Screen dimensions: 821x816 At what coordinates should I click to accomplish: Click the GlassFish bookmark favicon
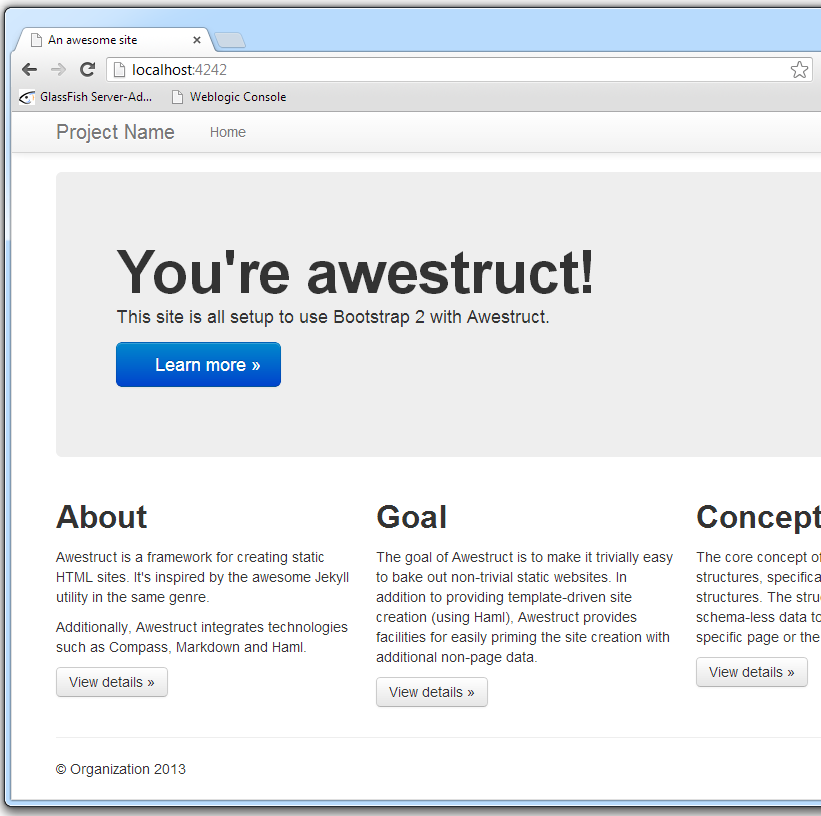(x=27, y=97)
